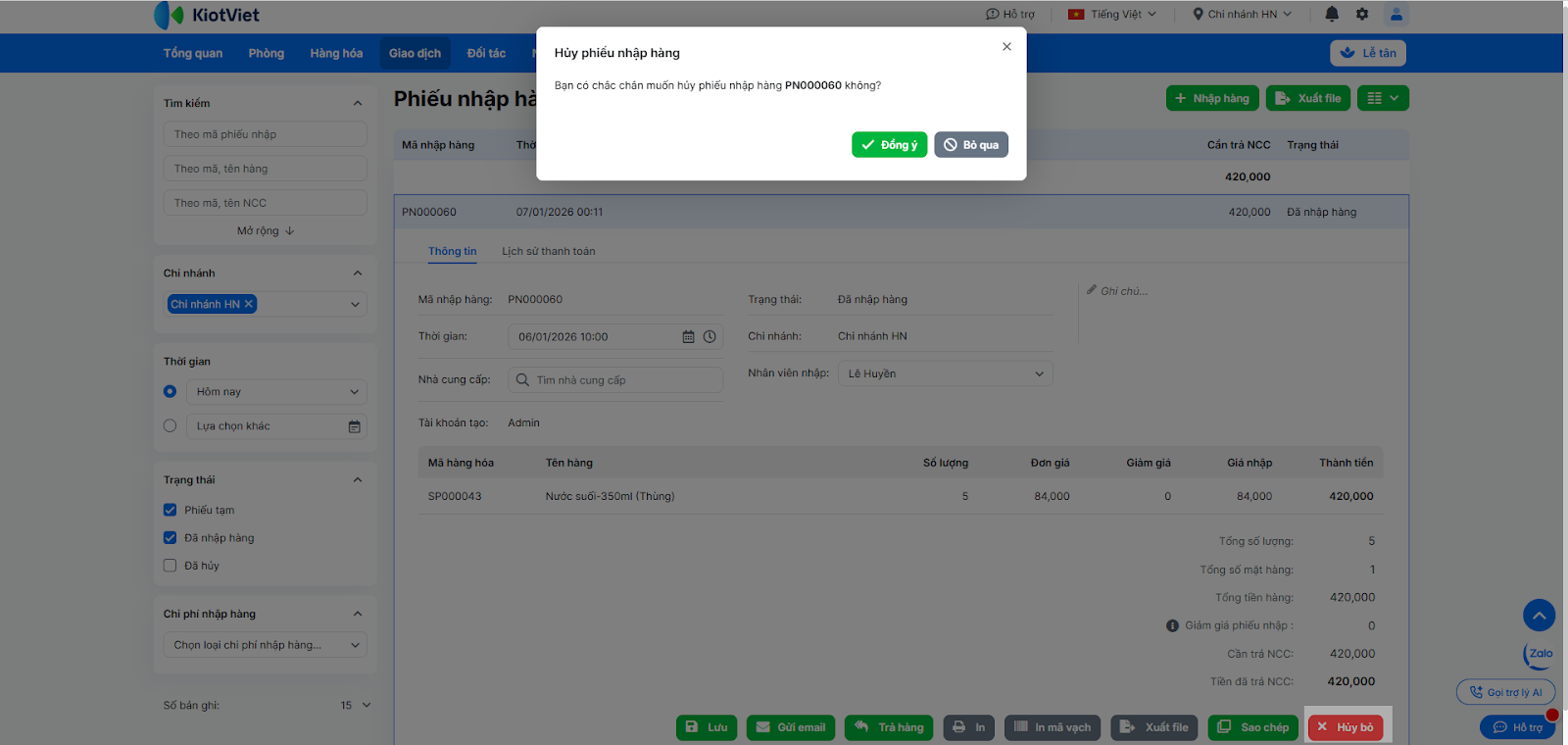
Task: Click In mã vạch barcode button
Action: [1053, 727]
